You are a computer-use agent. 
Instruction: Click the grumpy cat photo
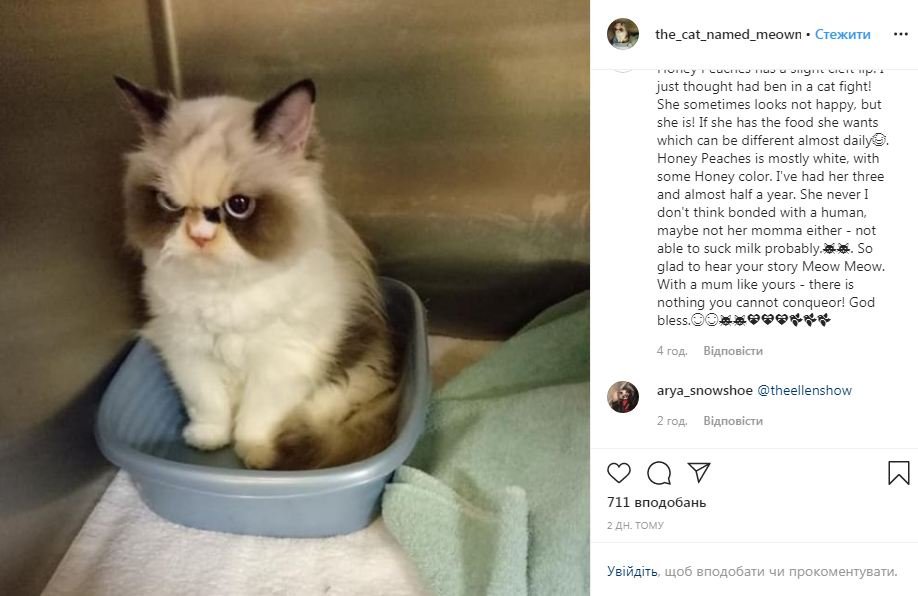(x=295, y=298)
